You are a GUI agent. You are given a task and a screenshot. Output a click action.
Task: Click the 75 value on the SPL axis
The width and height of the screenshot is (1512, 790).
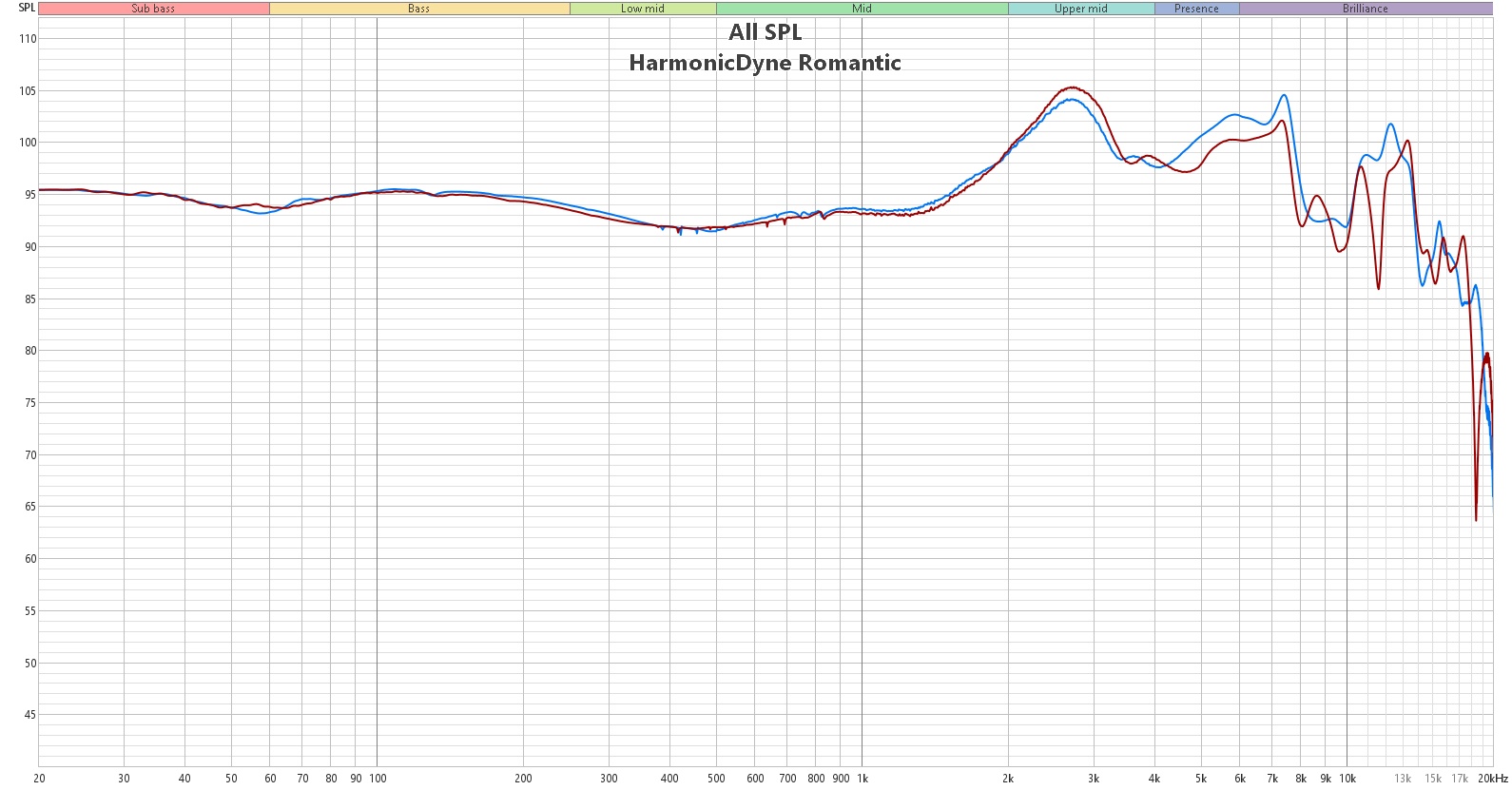(x=29, y=403)
